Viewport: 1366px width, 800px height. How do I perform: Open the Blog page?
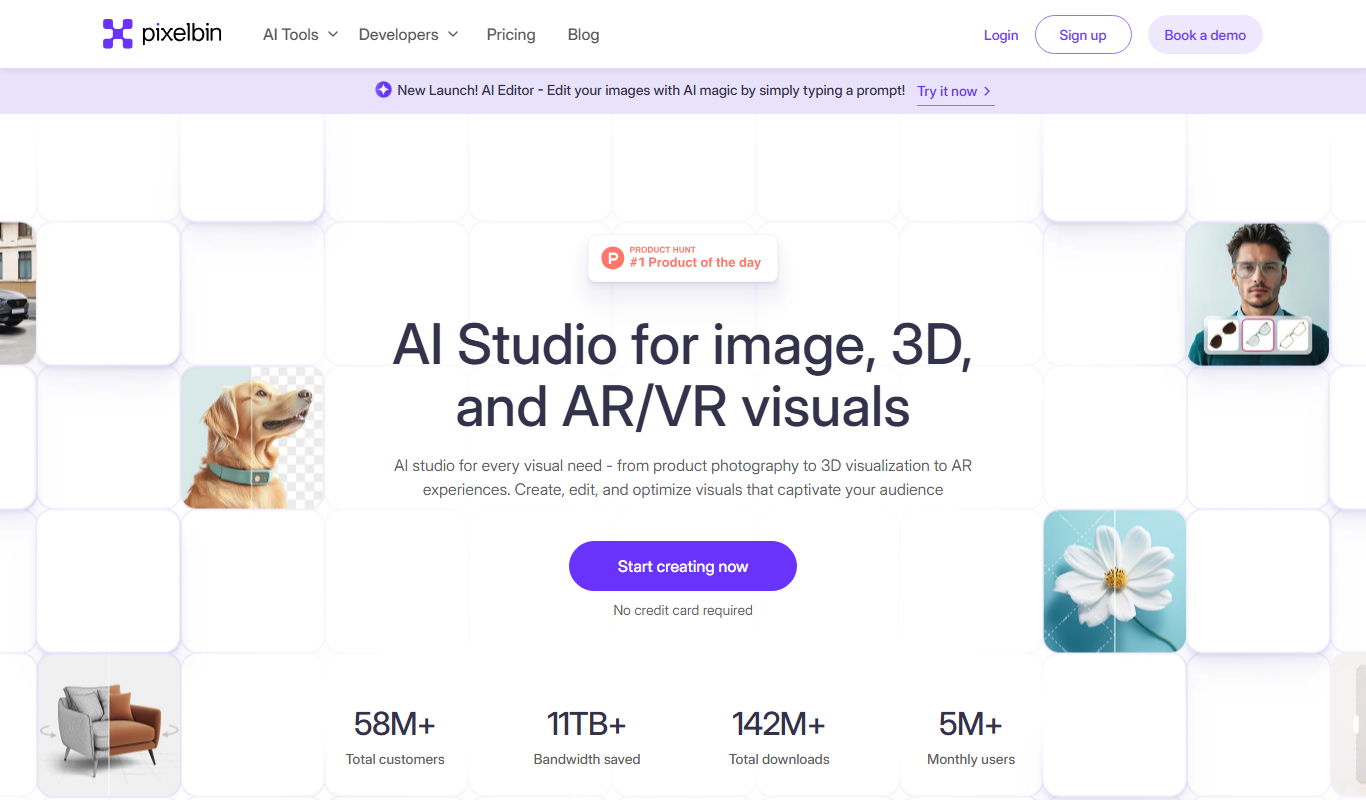(583, 34)
